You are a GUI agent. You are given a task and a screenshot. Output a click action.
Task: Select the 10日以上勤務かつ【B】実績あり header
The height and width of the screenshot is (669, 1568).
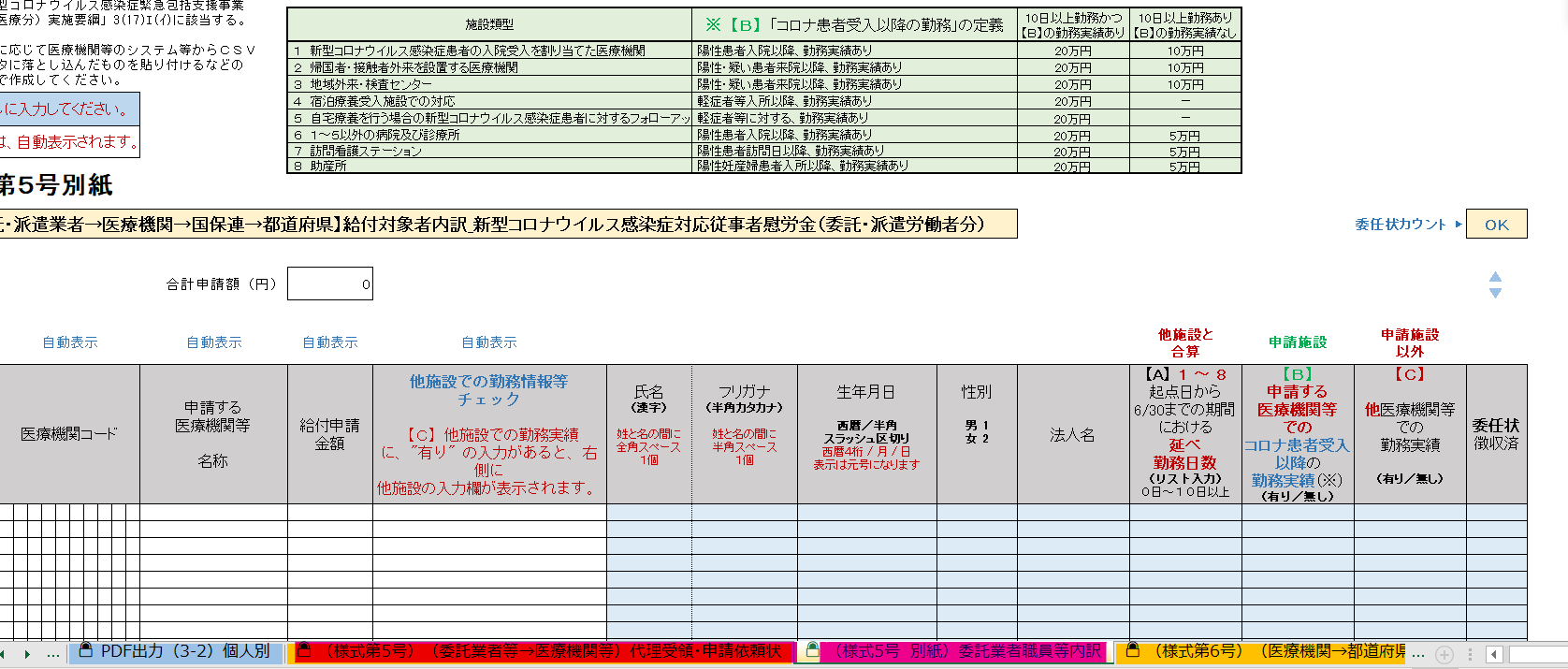(1073, 25)
